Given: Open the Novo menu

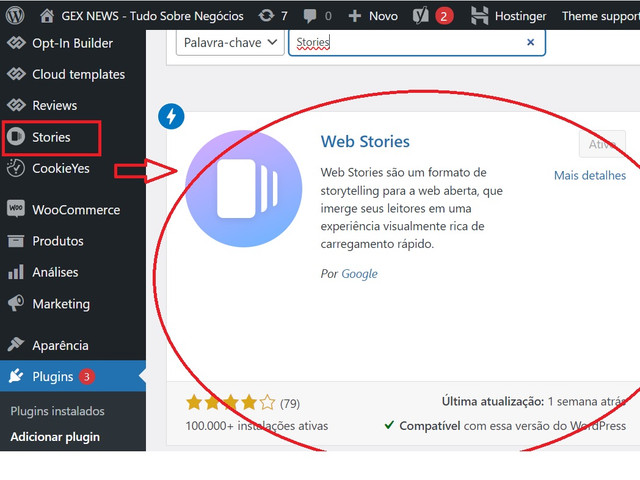Looking at the screenshot, I should [x=383, y=16].
